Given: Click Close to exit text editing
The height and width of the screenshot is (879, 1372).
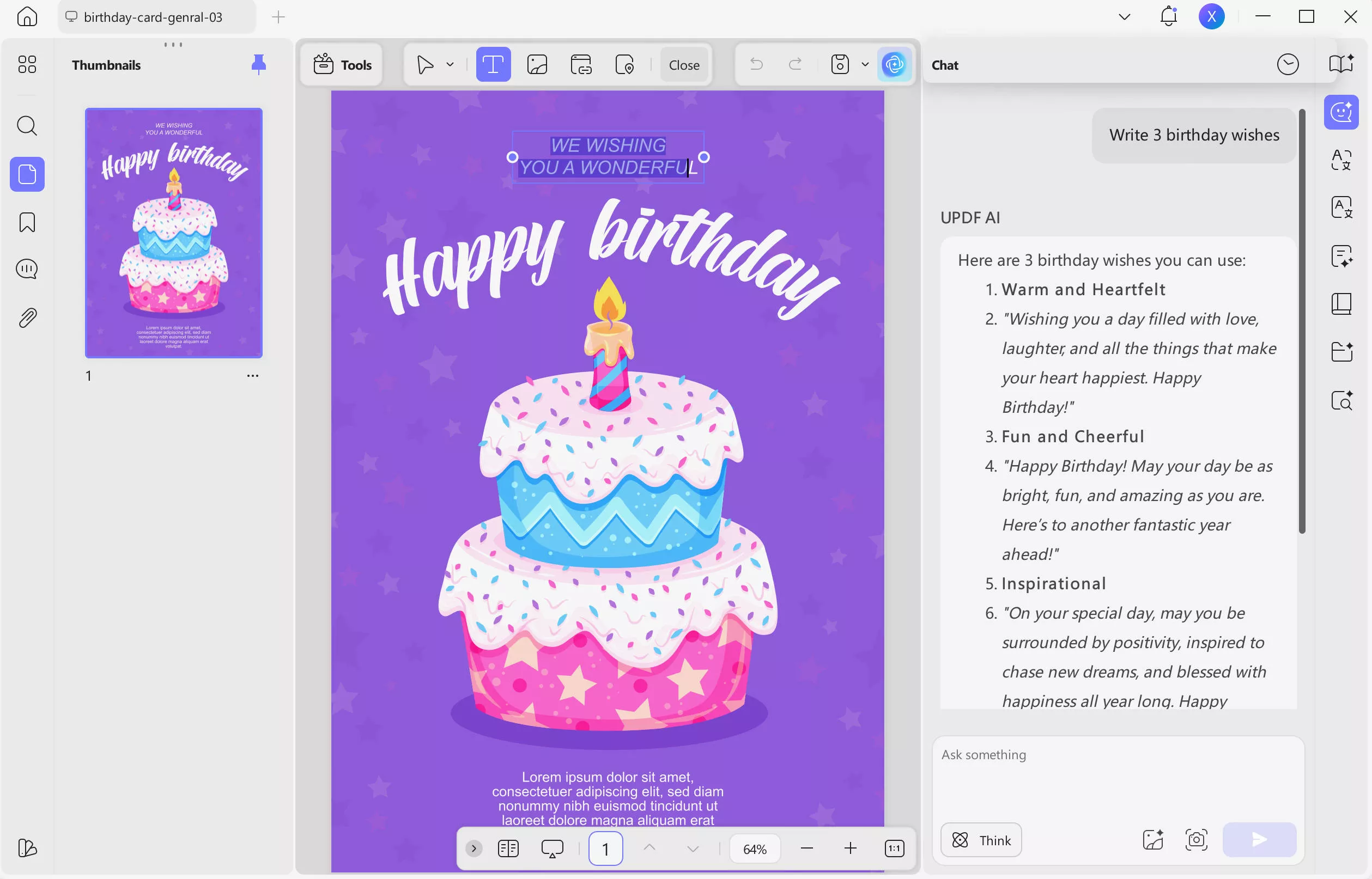Looking at the screenshot, I should point(683,64).
